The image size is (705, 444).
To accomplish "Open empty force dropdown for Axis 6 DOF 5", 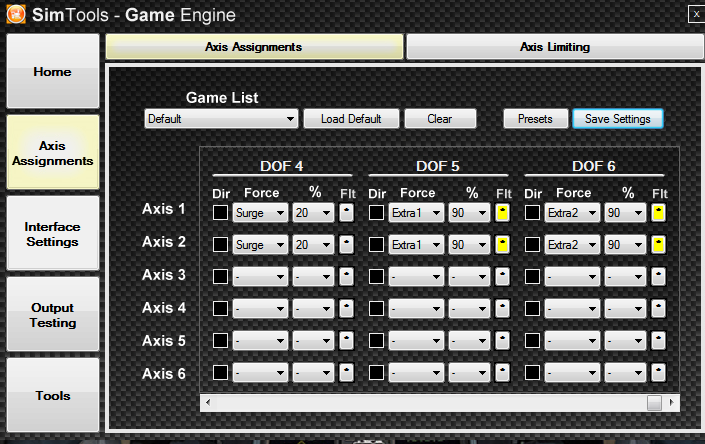I will click(x=416, y=373).
